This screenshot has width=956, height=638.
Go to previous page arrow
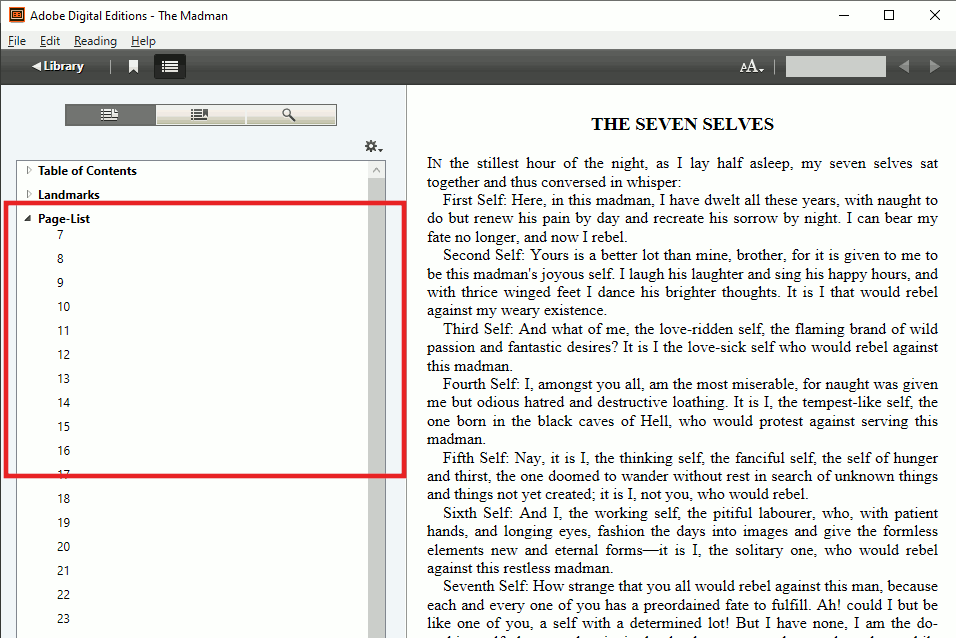904,66
